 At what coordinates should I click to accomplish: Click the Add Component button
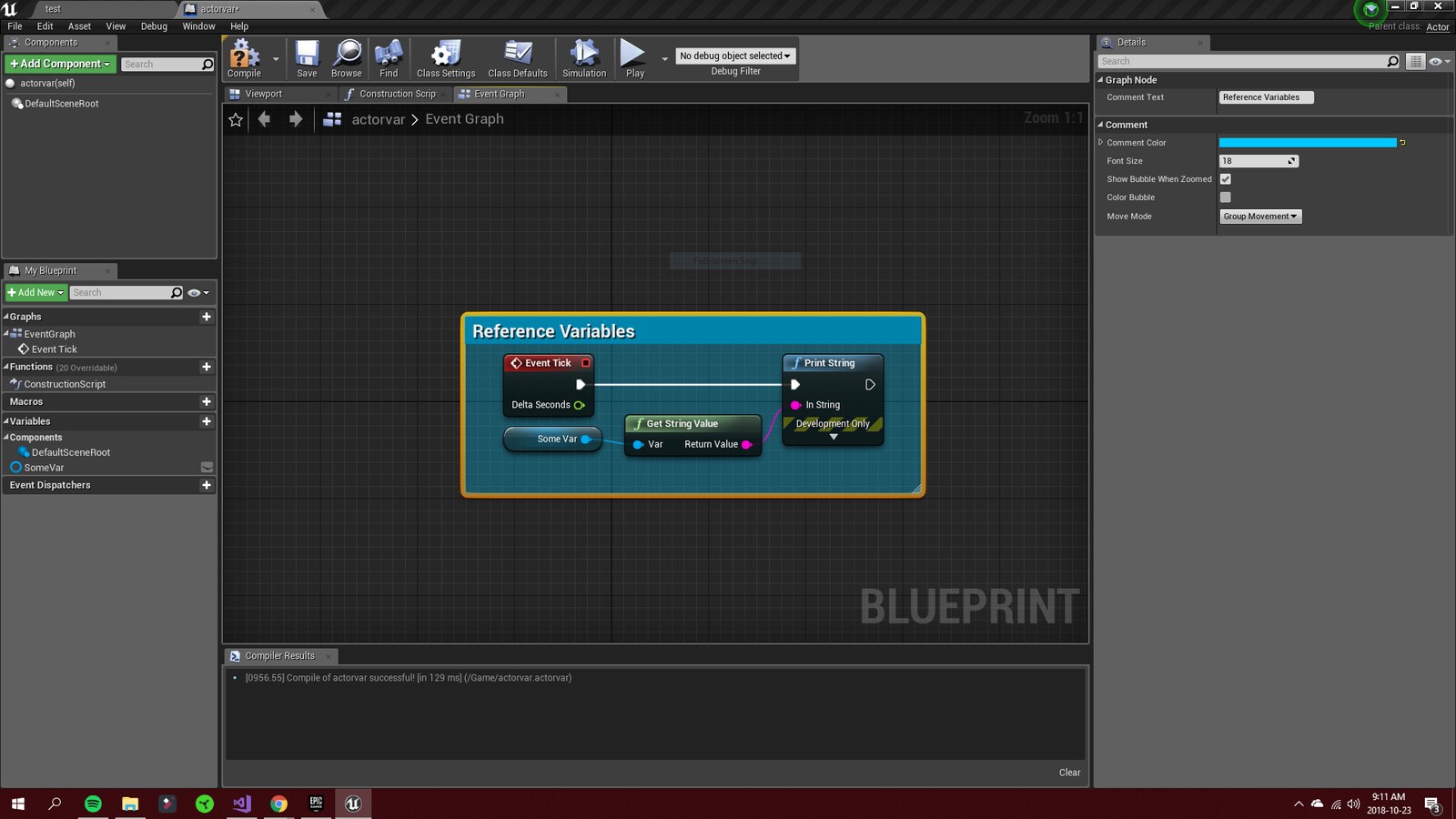(60, 64)
